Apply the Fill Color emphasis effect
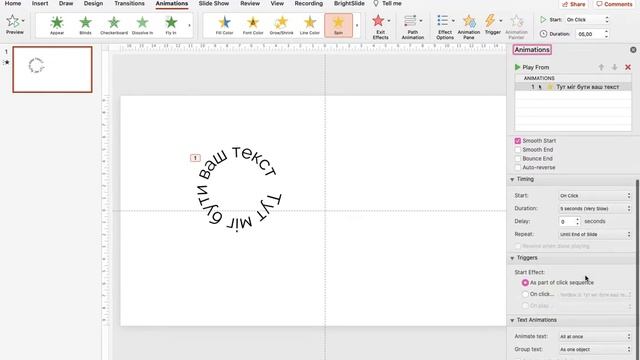The width and height of the screenshot is (640, 360). pos(224,25)
